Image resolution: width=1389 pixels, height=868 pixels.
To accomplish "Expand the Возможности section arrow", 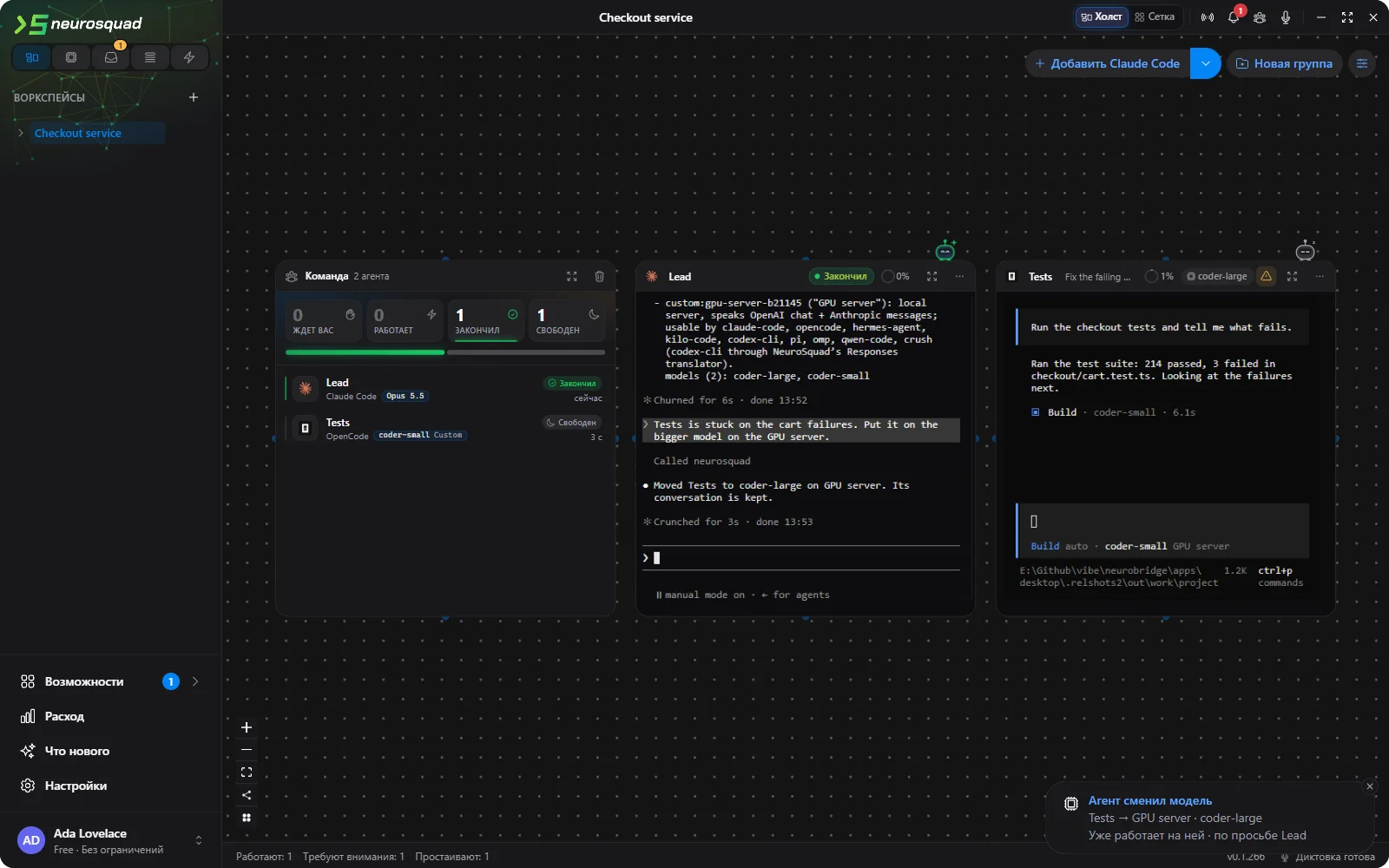I will point(195,681).
